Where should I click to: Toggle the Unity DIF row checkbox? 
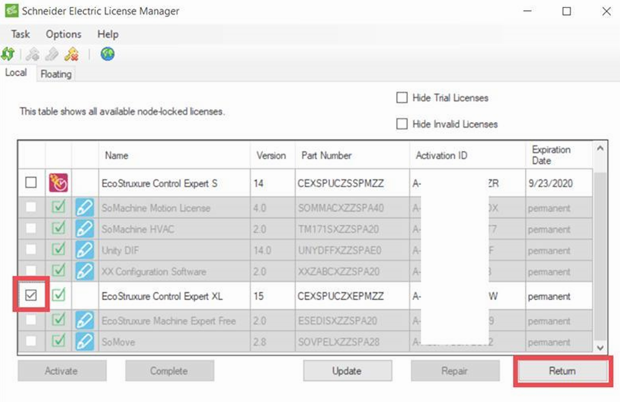[31, 250]
